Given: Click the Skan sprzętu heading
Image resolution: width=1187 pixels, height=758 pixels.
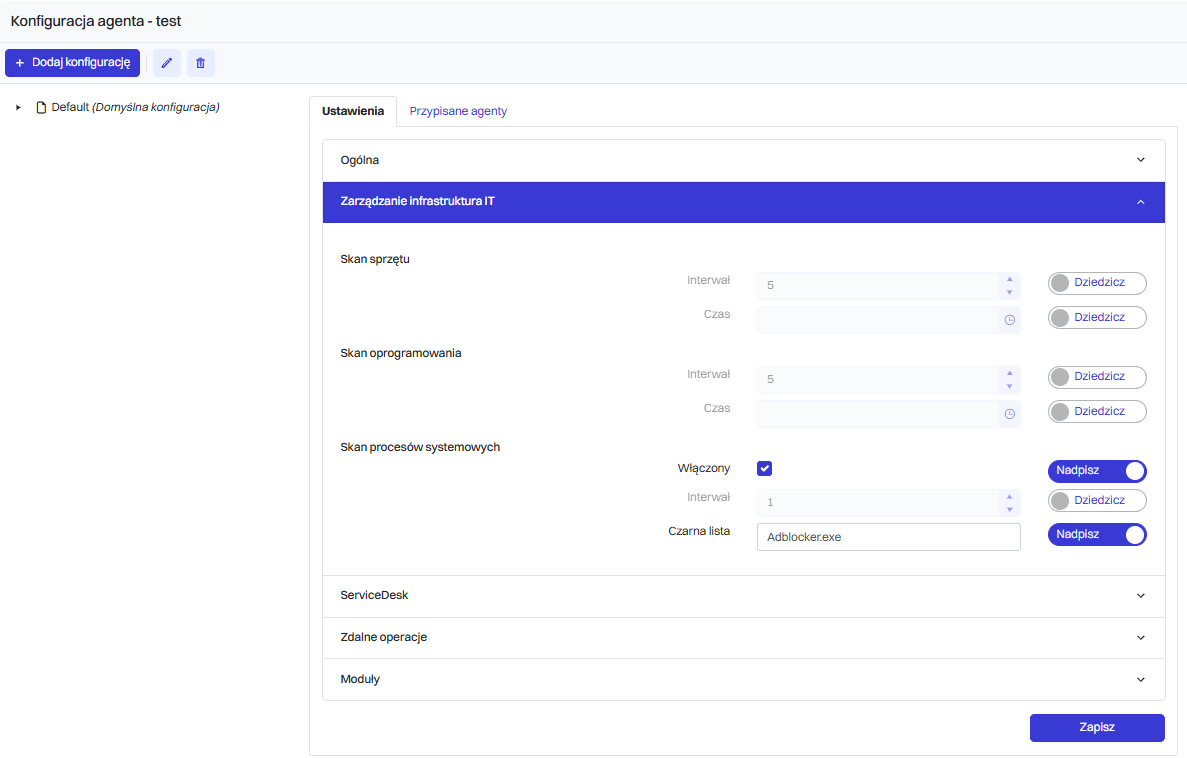Looking at the screenshot, I should [375, 259].
